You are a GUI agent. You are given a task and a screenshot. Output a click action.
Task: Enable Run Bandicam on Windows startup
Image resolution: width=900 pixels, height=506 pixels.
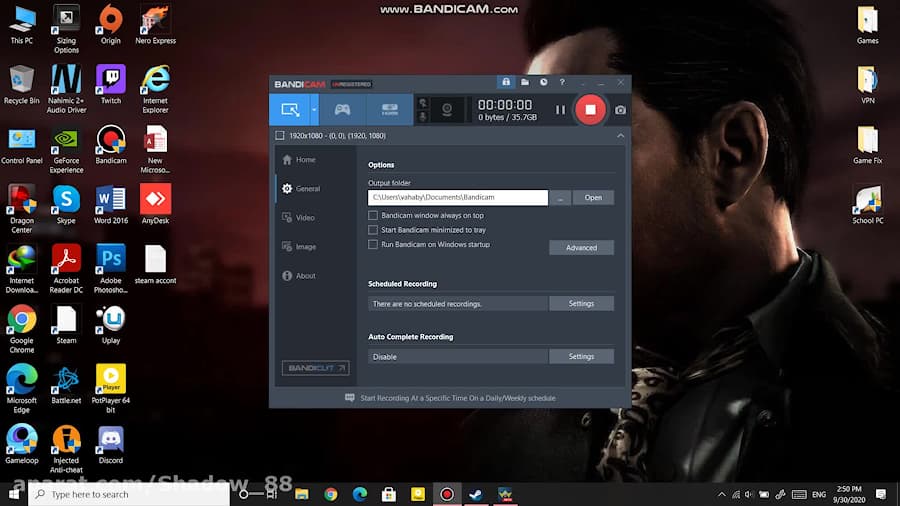[x=373, y=244]
